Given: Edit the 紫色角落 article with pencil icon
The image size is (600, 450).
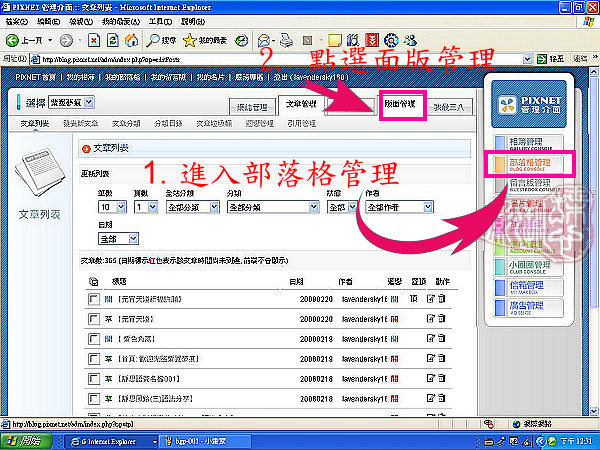Looking at the screenshot, I should click(431, 338).
